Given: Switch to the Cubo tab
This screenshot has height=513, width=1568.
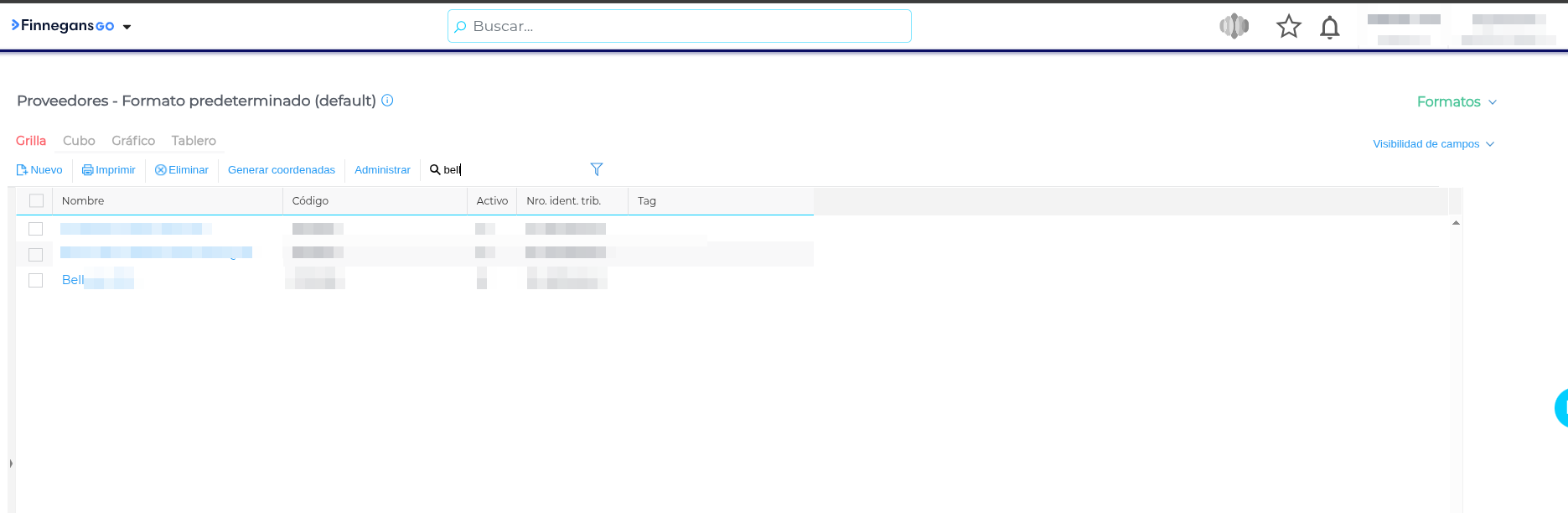Looking at the screenshot, I should 79,141.
